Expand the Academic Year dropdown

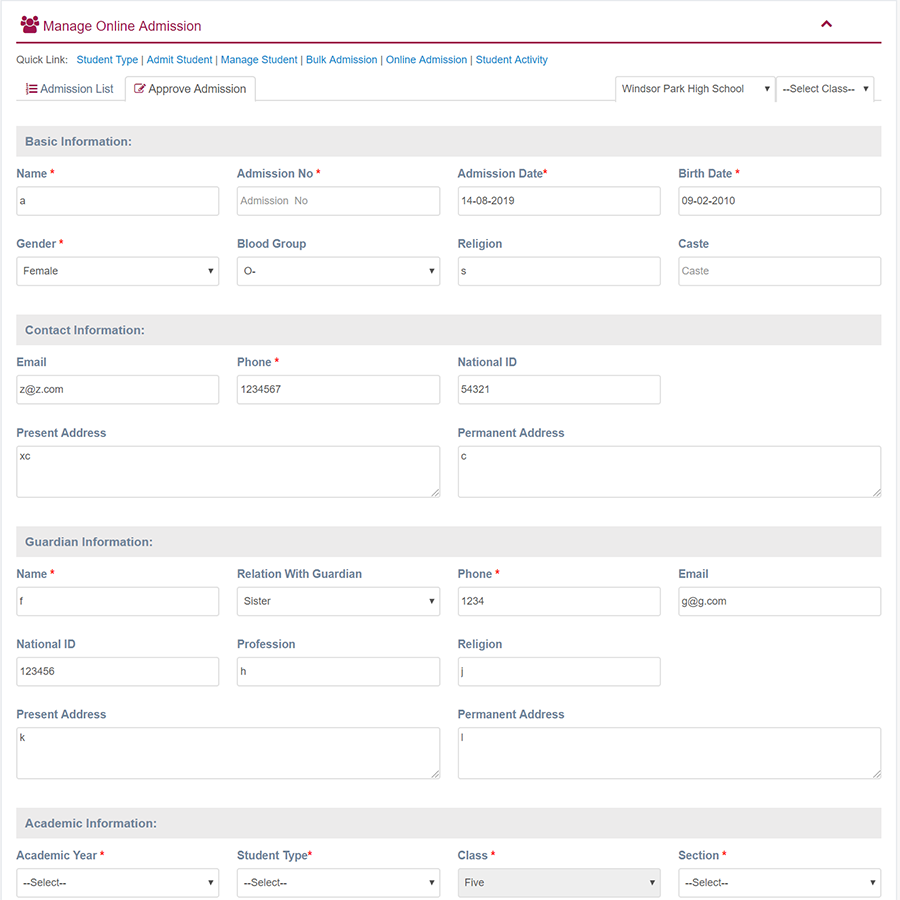[x=118, y=883]
